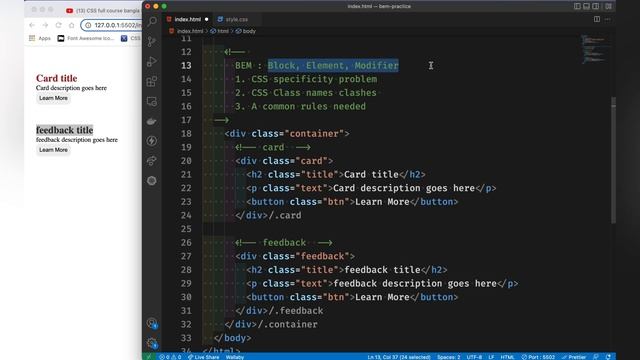Screen dimensions: 640x360
Task: Open editor More Actions ellipsis menu
Action: click(608, 19)
